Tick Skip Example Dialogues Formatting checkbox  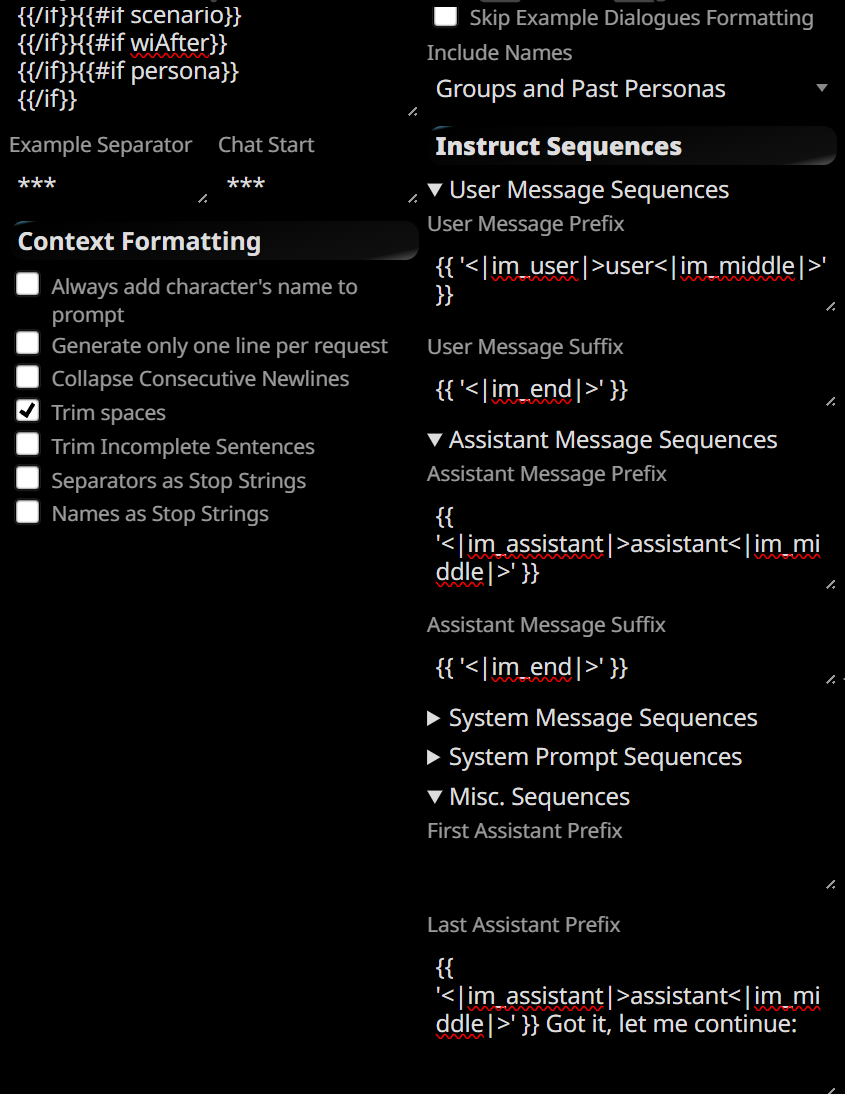tap(445, 16)
